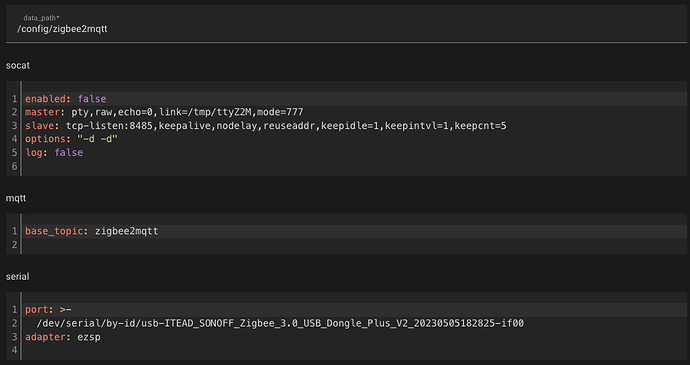Click the 'port: >-' line in serial
The image size is (690, 365).
pos(356,310)
